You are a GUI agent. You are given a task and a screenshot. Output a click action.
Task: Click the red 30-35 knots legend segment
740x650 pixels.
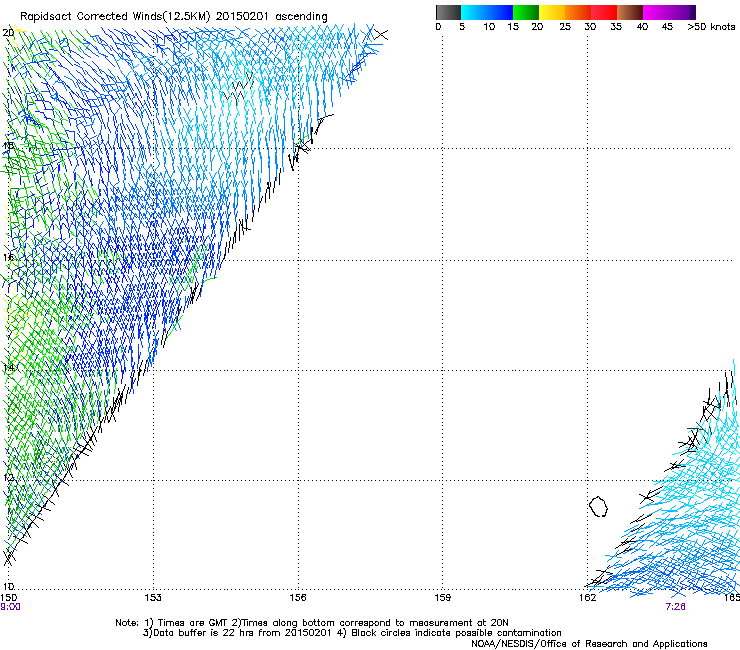[x=604, y=12]
